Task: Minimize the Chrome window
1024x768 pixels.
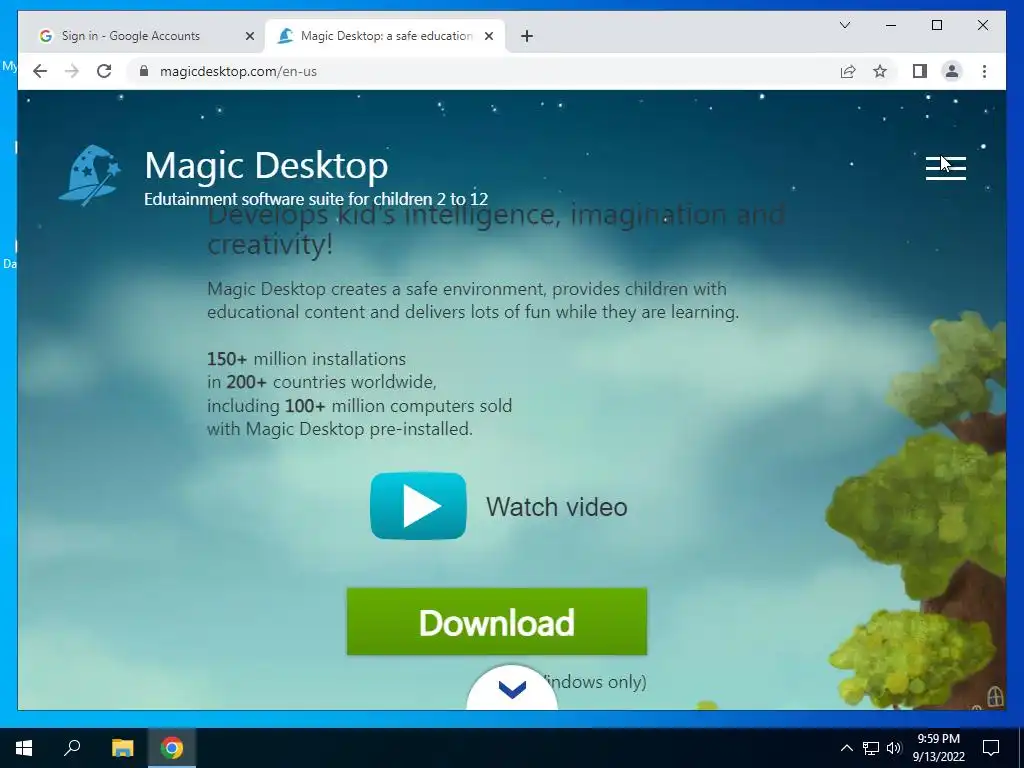Action: 891,25
